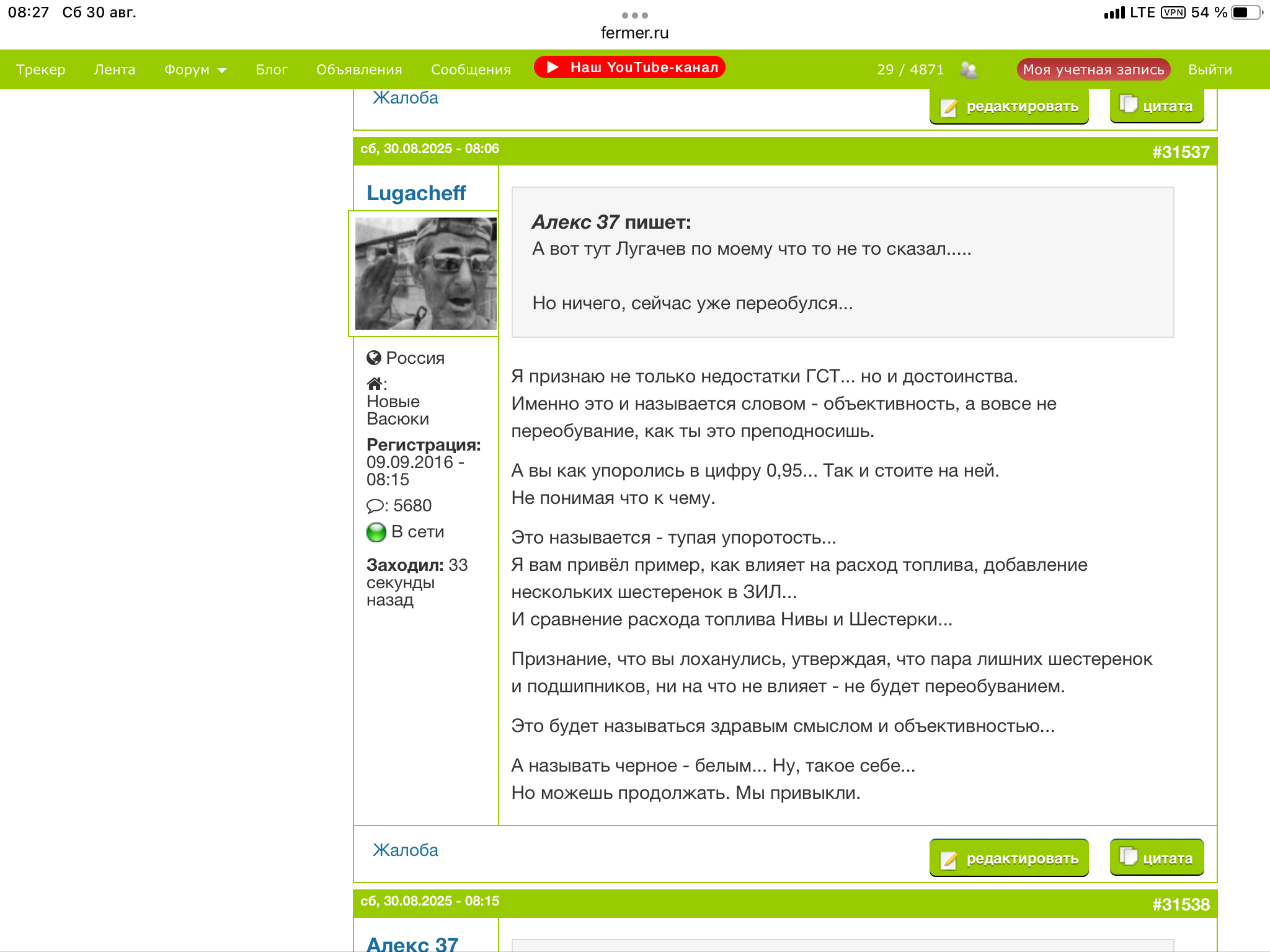Click the speech bubble post count icon
The image size is (1270, 952).
click(375, 506)
